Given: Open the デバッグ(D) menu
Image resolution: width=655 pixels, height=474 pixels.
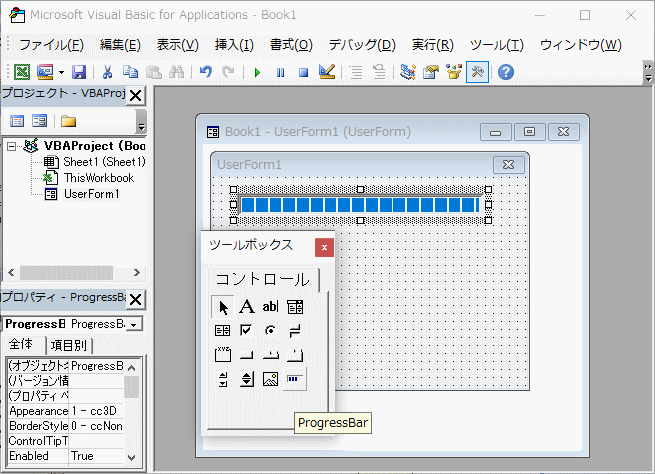Looking at the screenshot, I should [x=362, y=45].
